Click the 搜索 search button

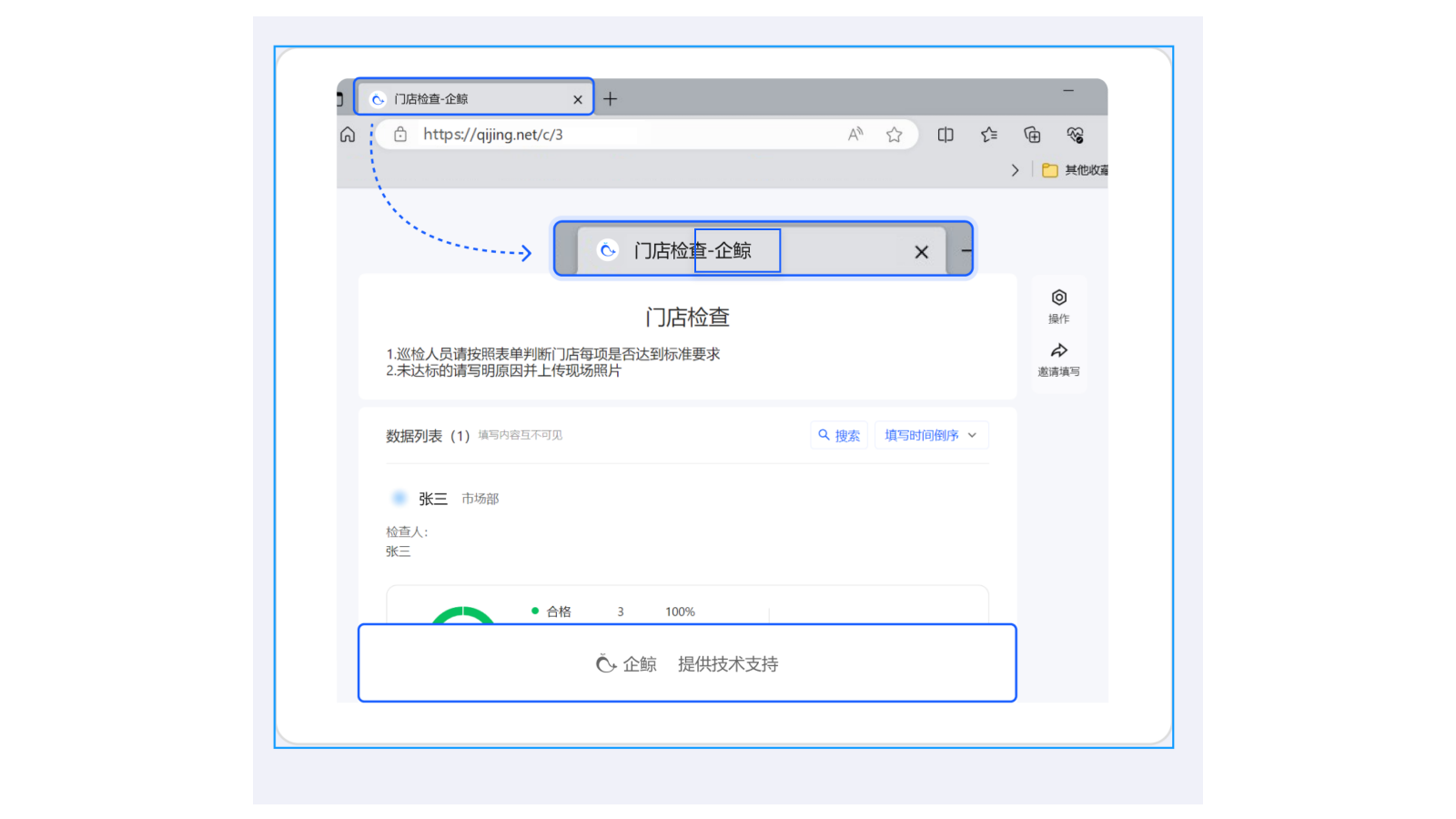tap(839, 435)
